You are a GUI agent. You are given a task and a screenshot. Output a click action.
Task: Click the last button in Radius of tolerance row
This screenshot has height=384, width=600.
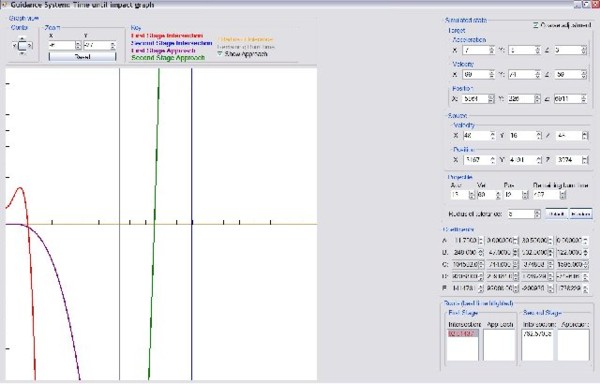coord(580,214)
